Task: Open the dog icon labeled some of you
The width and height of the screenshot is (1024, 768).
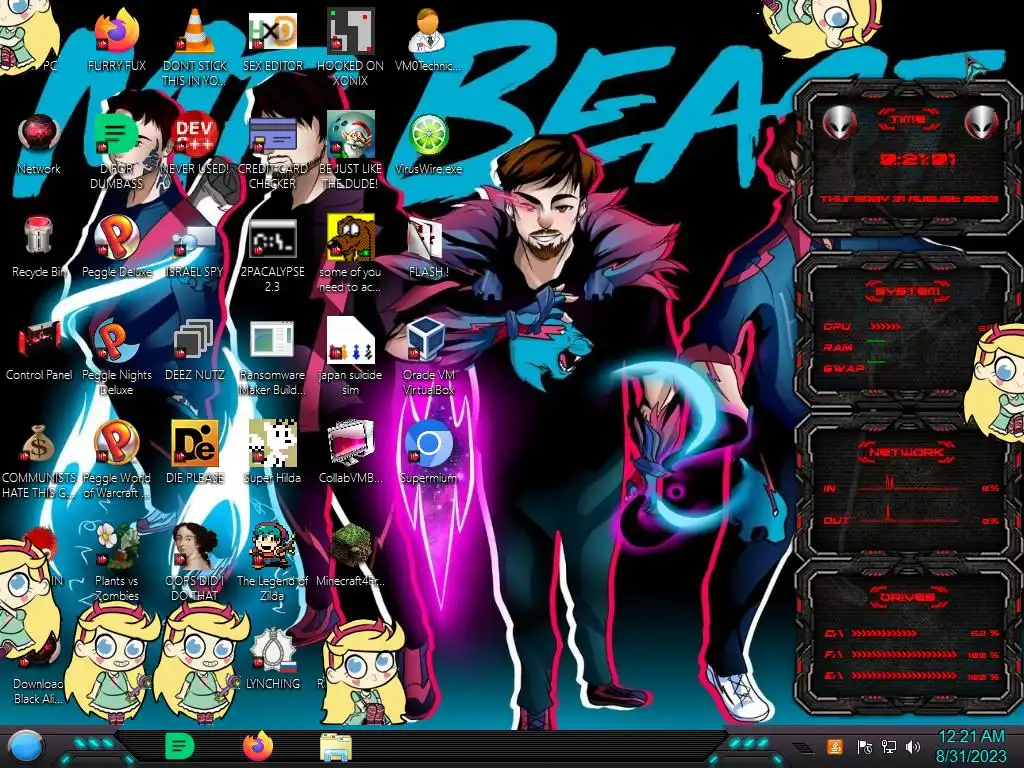Action: point(351,238)
